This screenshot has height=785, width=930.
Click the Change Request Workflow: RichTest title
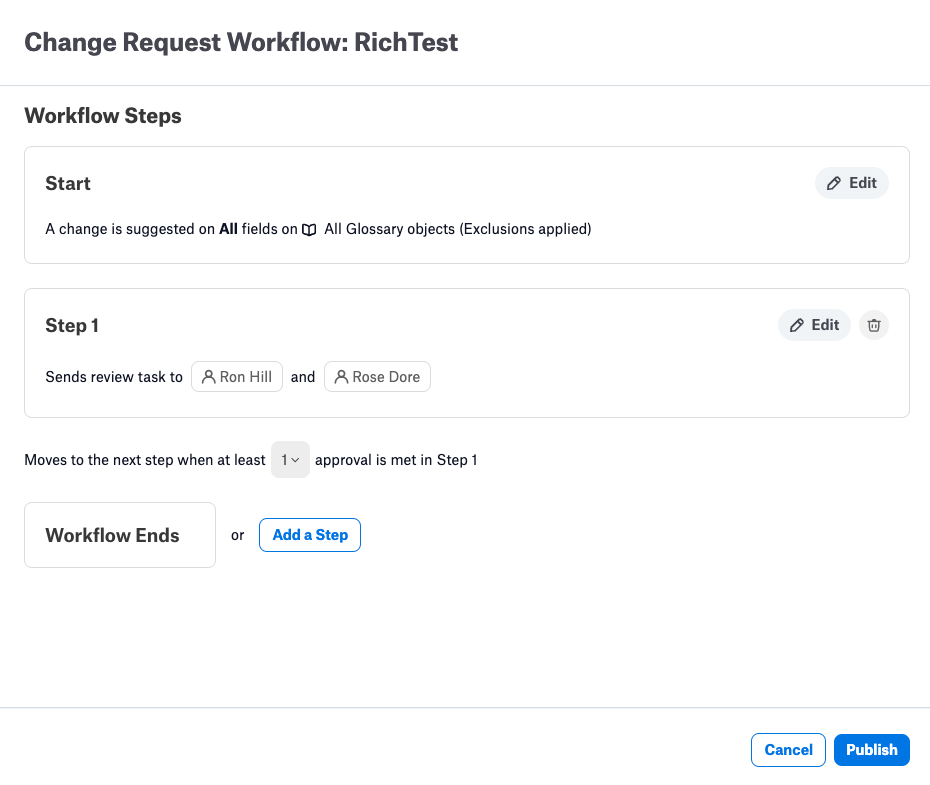click(x=241, y=43)
